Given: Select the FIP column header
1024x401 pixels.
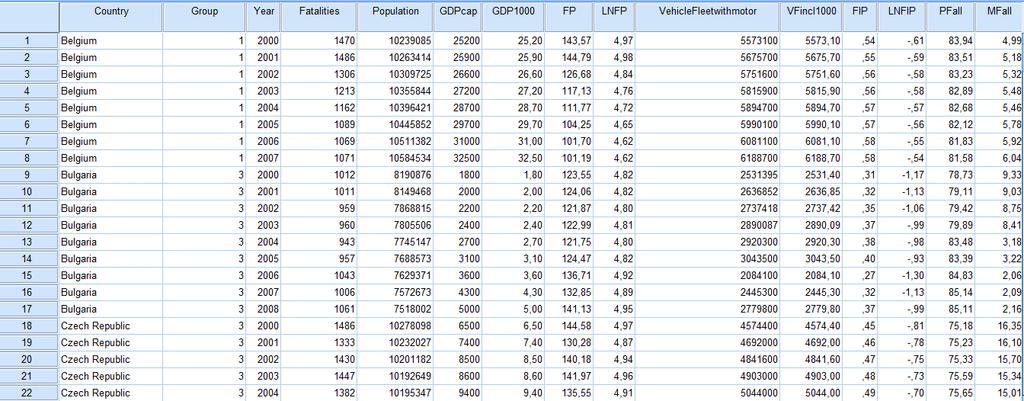Looking at the screenshot, I should coord(861,16).
